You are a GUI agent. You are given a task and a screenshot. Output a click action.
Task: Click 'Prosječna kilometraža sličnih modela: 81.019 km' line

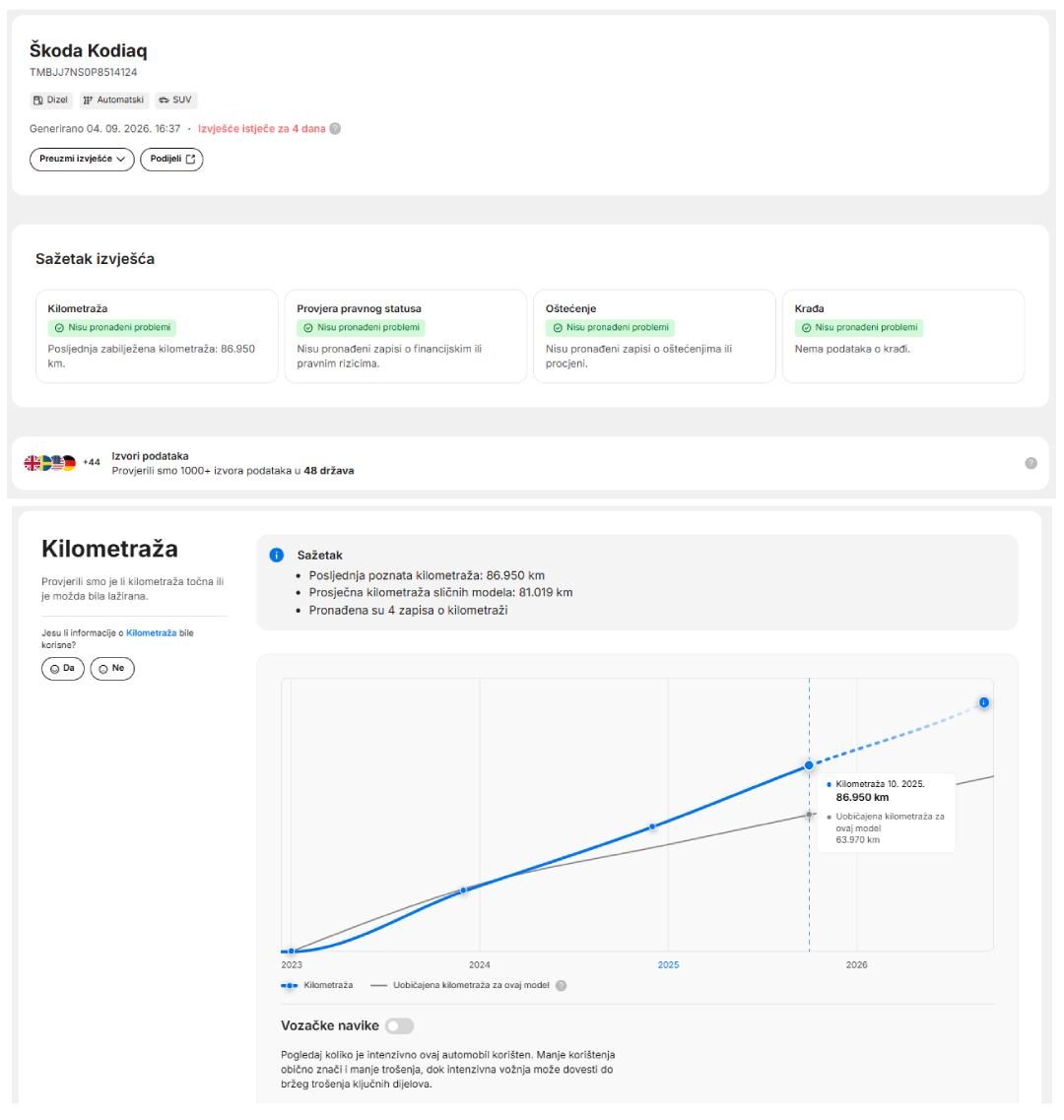point(441,593)
